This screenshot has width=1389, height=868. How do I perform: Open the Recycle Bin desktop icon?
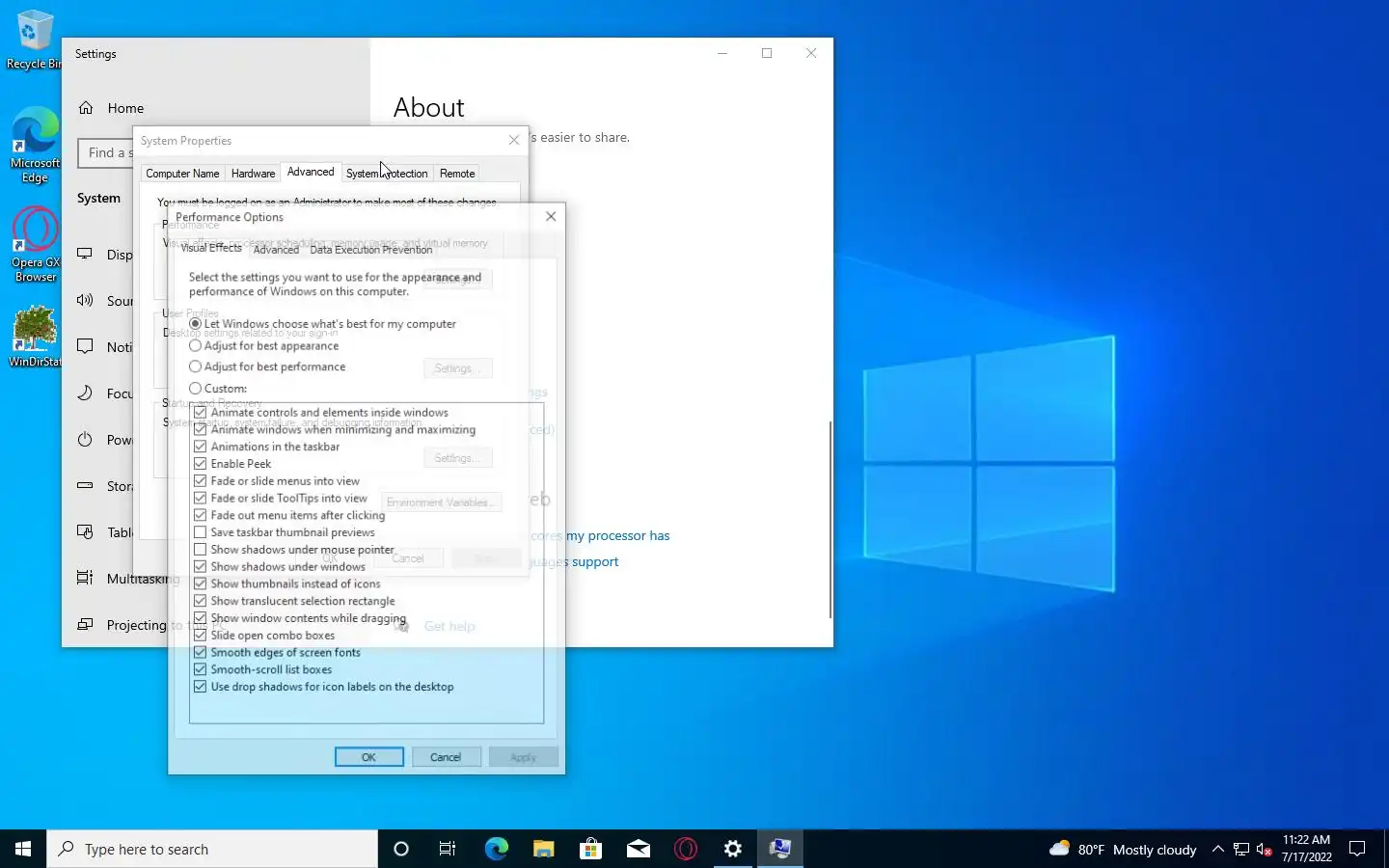pyautogui.click(x=34, y=40)
